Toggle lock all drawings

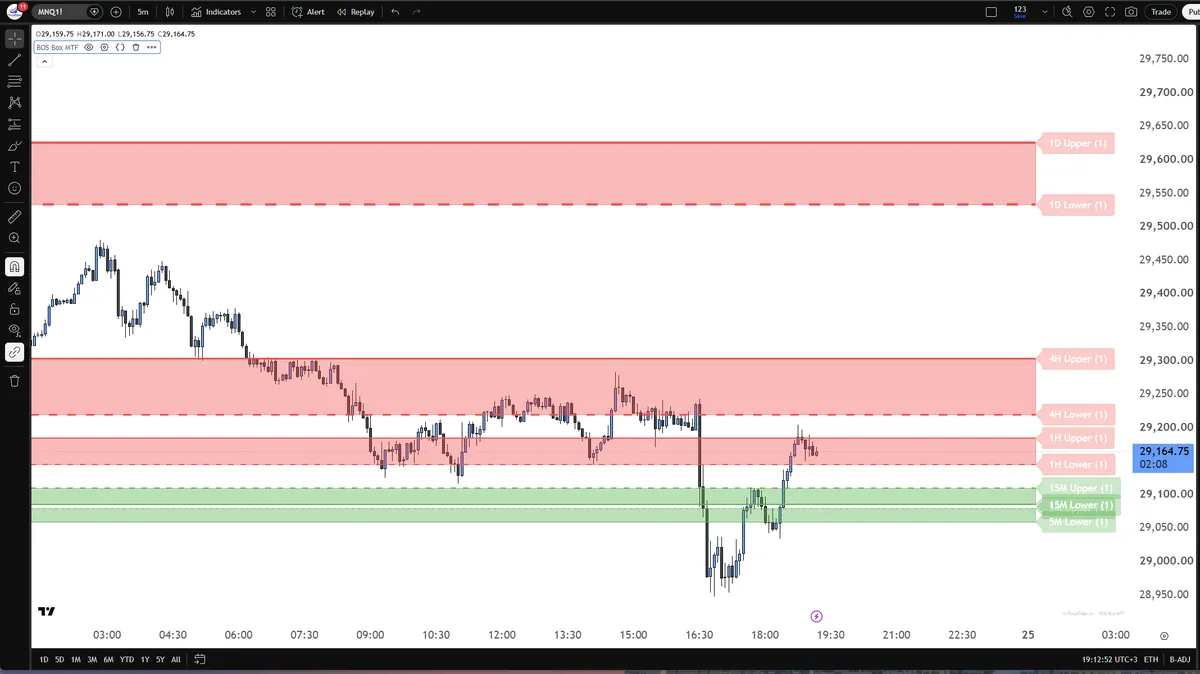15,309
